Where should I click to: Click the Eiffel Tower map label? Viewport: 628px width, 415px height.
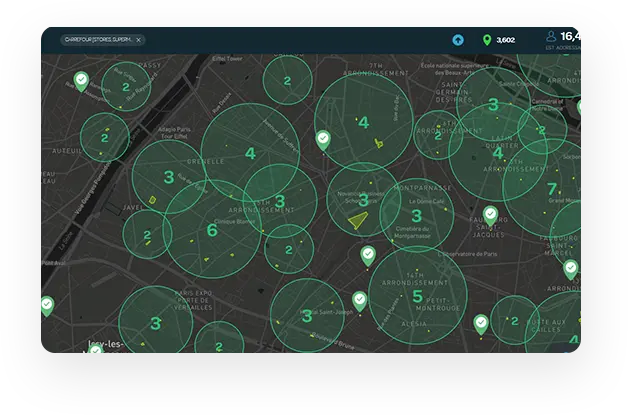pyautogui.click(x=227, y=58)
